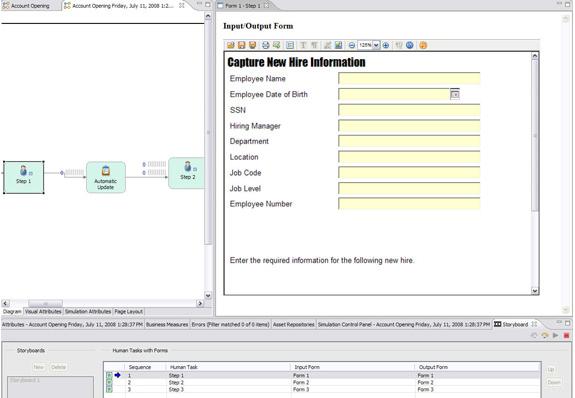Click the storyboard play icon

[x=556, y=335]
